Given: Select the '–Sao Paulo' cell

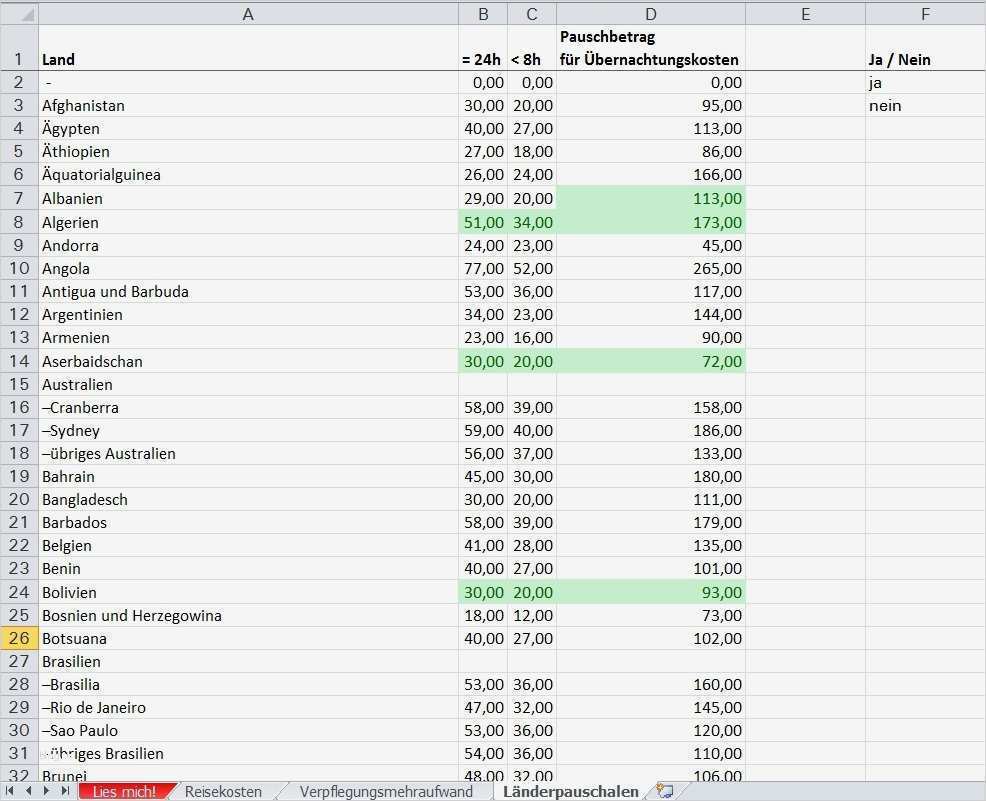Looking at the screenshot, I should tap(248, 731).
